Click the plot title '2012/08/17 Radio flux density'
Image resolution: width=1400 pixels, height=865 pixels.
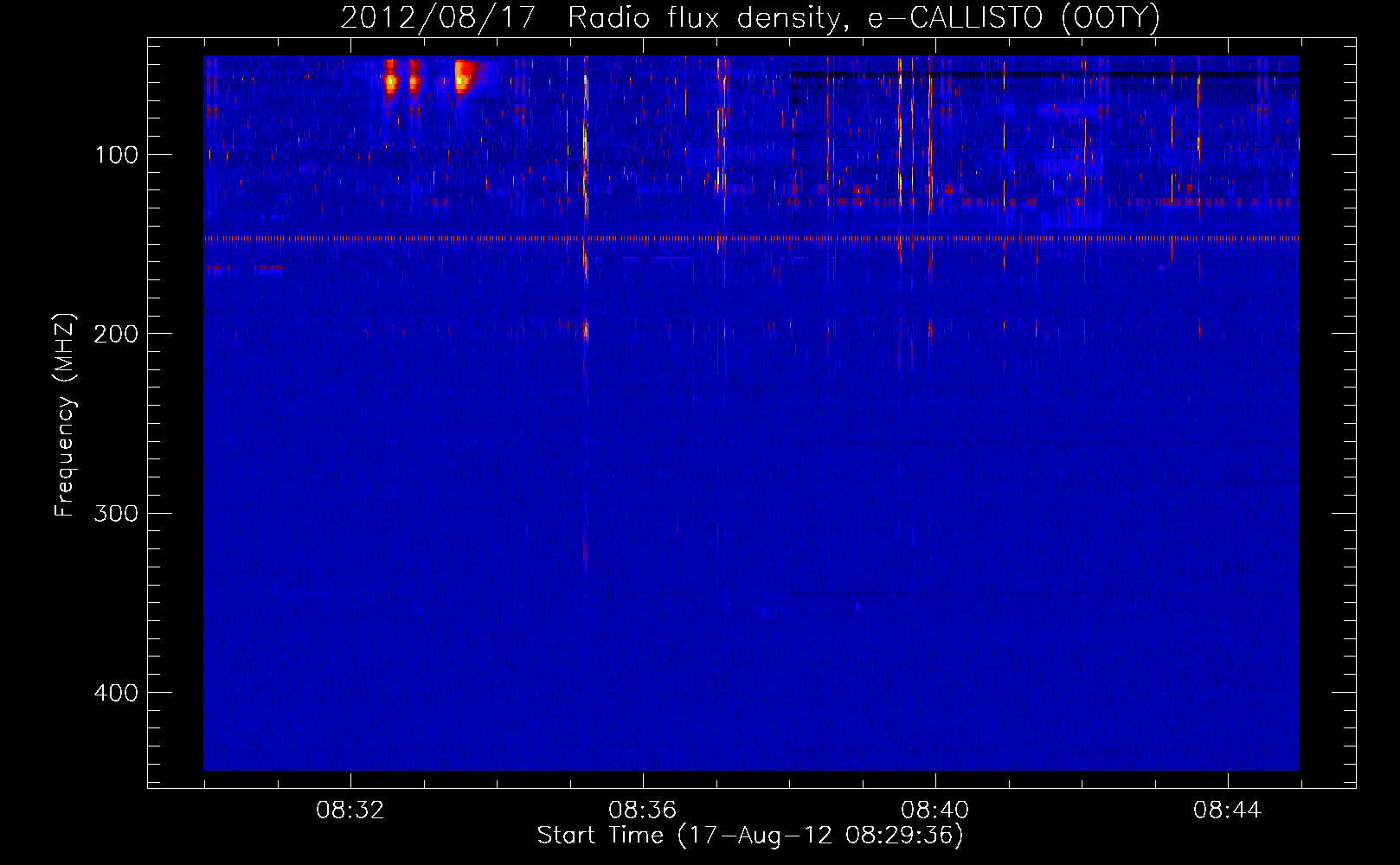(750, 17)
